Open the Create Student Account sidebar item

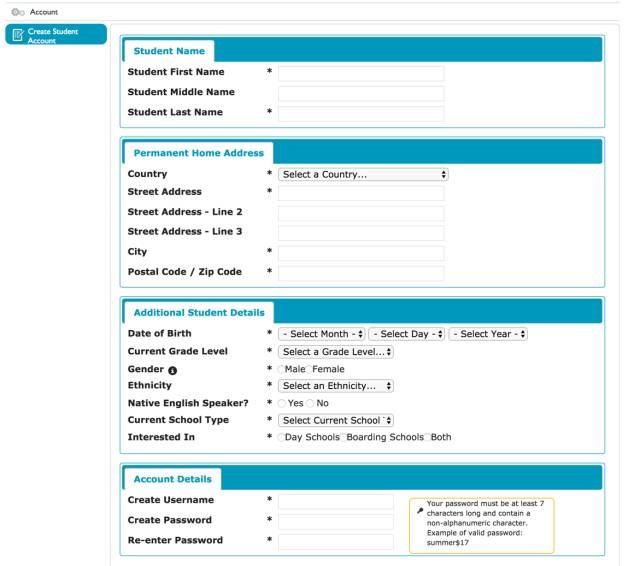55,36
